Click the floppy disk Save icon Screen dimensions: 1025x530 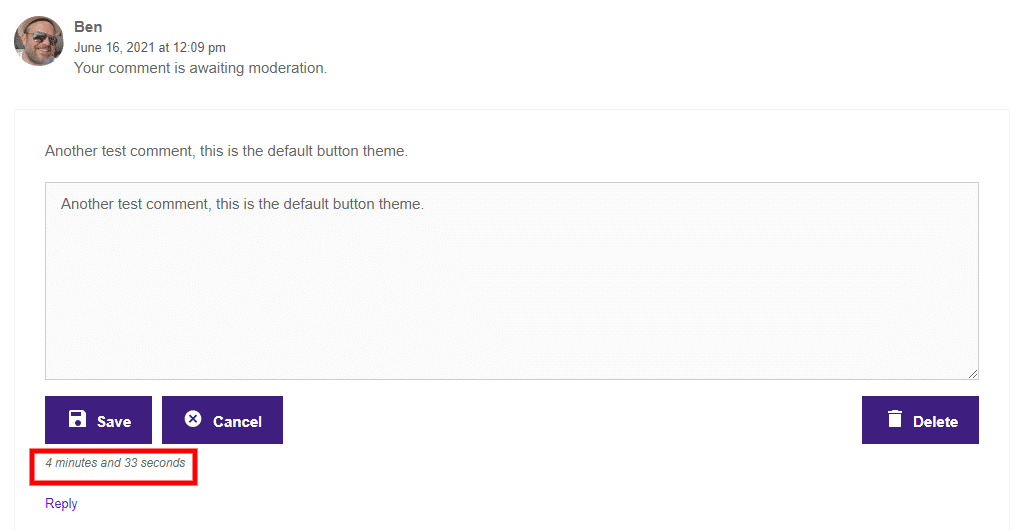point(77,419)
